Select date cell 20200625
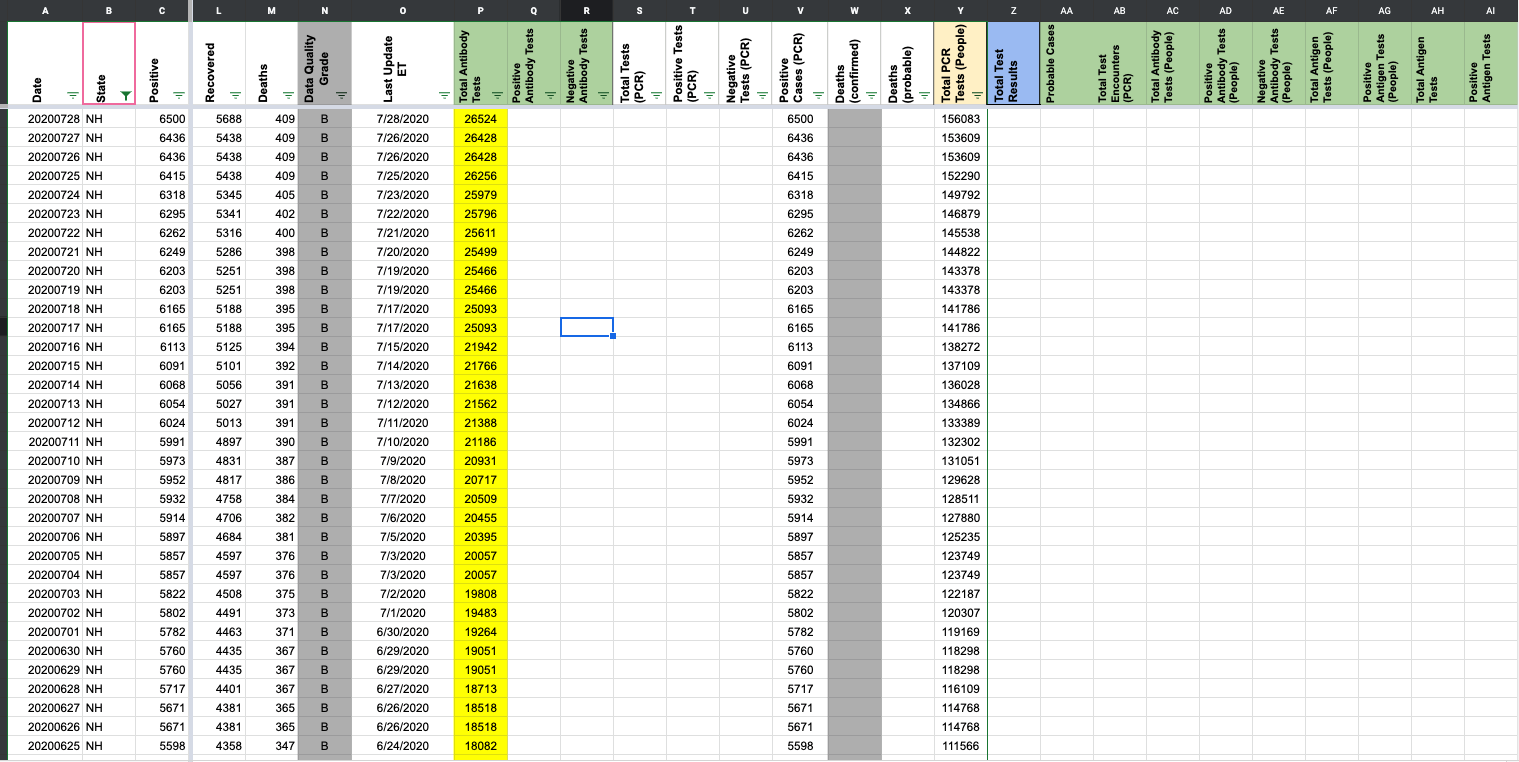Image resolution: width=1519 pixels, height=762 pixels. coord(44,745)
